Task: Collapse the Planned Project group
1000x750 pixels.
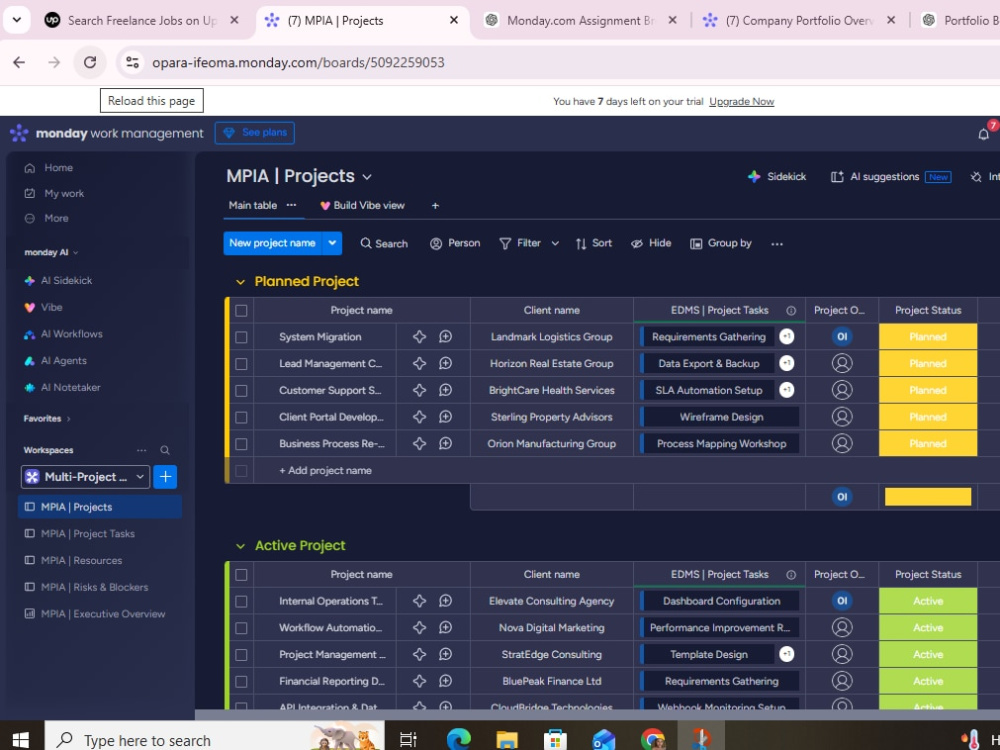Action: pyautogui.click(x=240, y=282)
